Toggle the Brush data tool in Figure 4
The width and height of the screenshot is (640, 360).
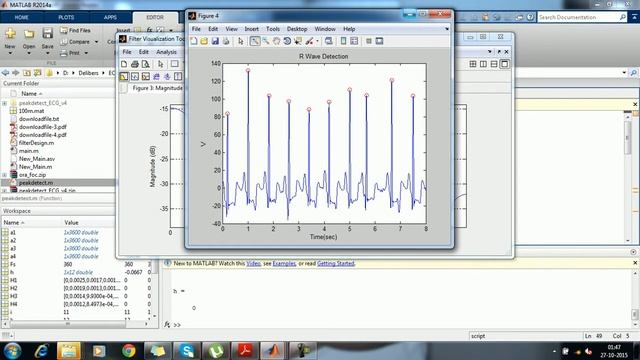[309, 41]
